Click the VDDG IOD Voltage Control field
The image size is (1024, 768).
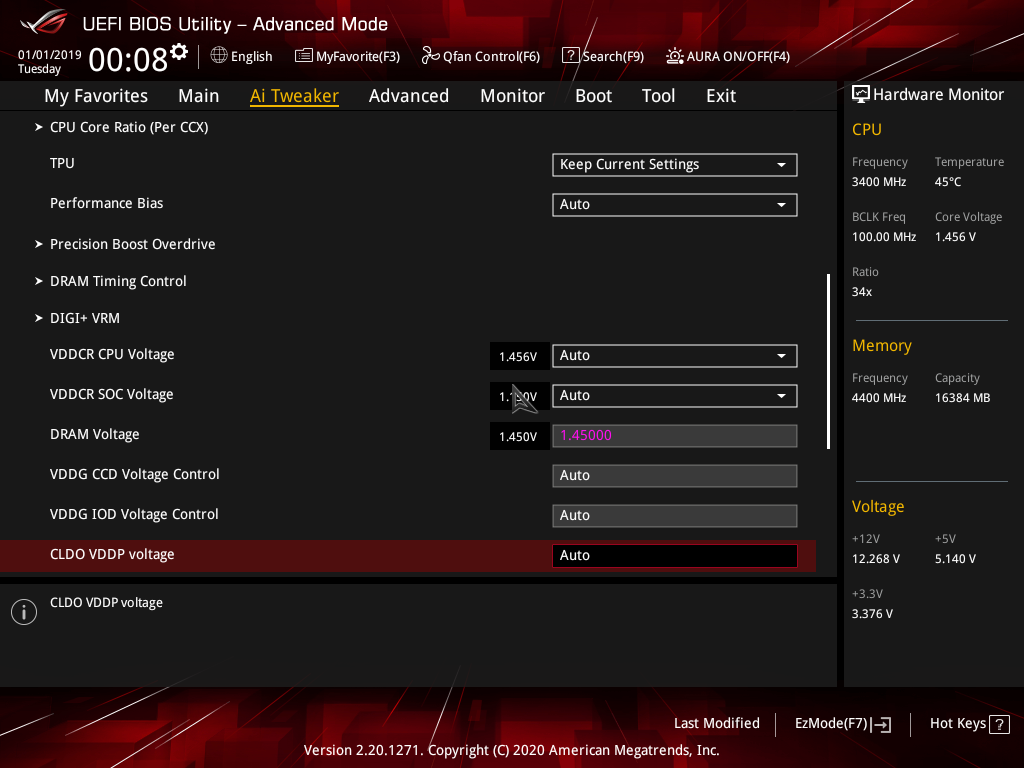pyautogui.click(x=675, y=515)
